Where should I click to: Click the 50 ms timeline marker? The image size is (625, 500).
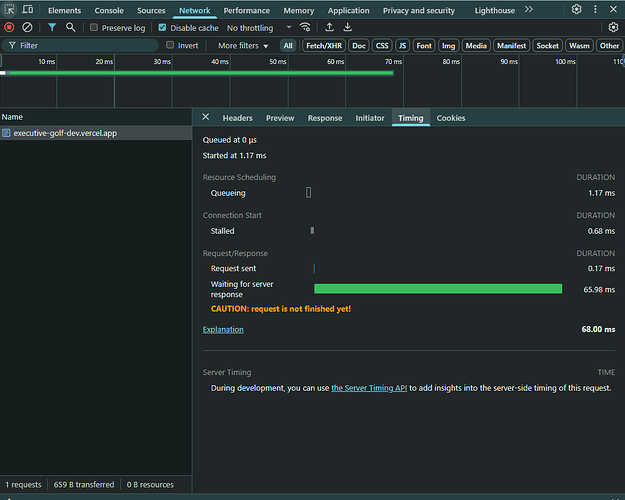278,61
